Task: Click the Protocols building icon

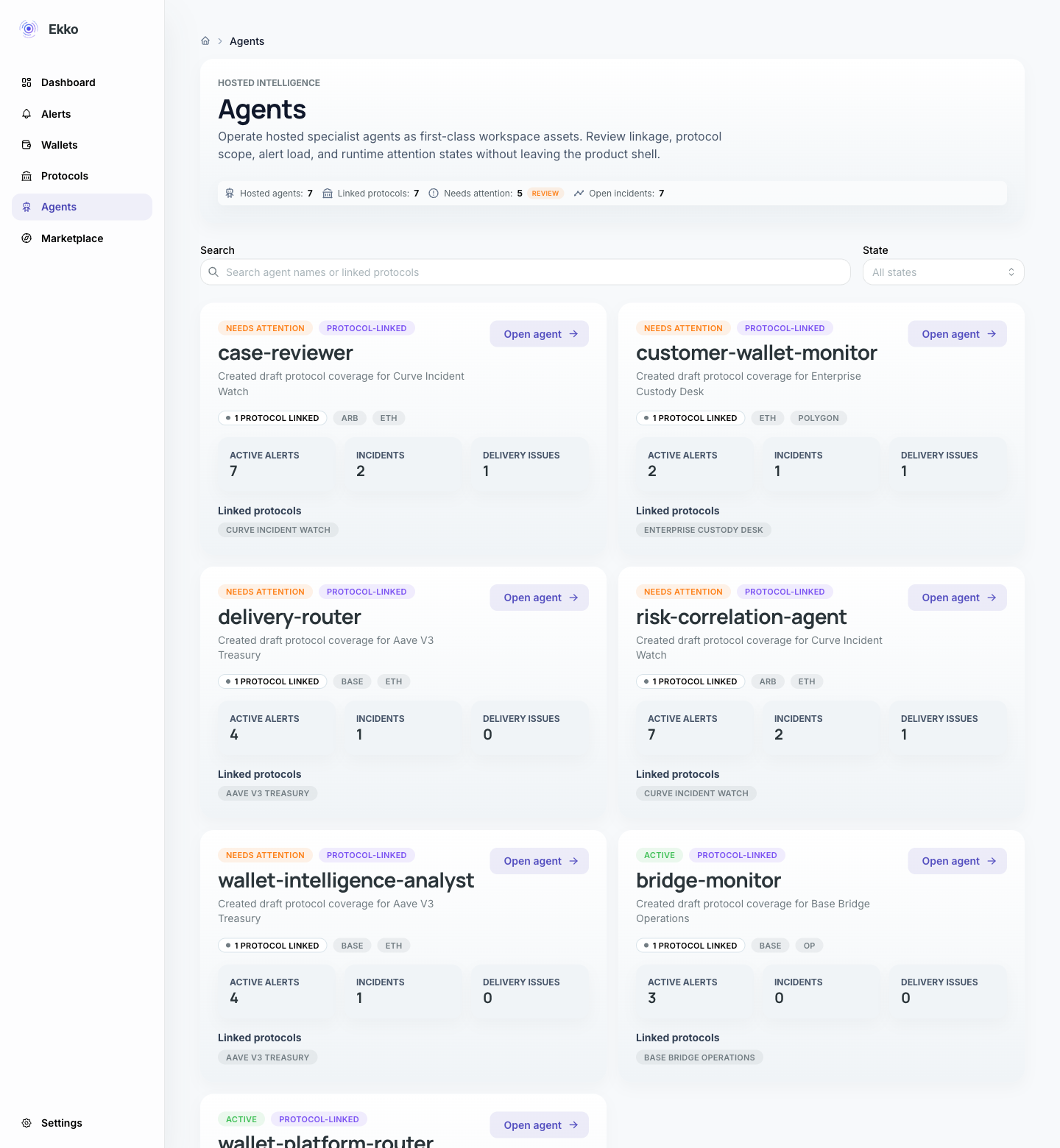Action: [x=26, y=176]
